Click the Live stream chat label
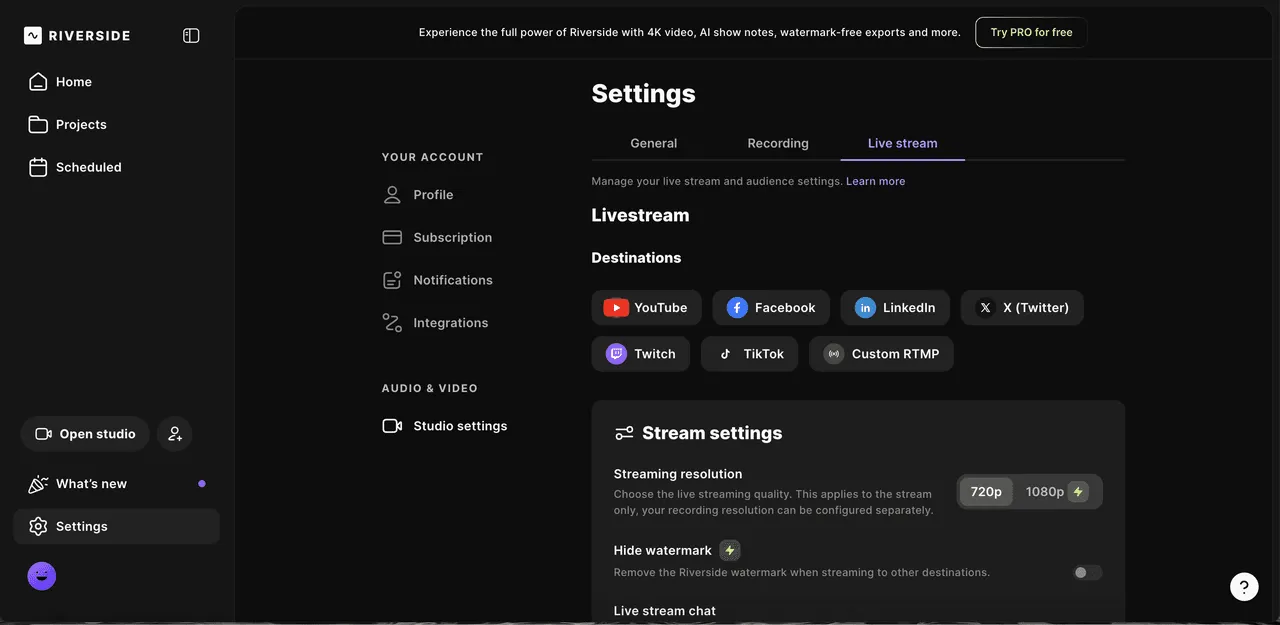The width and height of the screenshot is (1280, 625). pos(665,611)
